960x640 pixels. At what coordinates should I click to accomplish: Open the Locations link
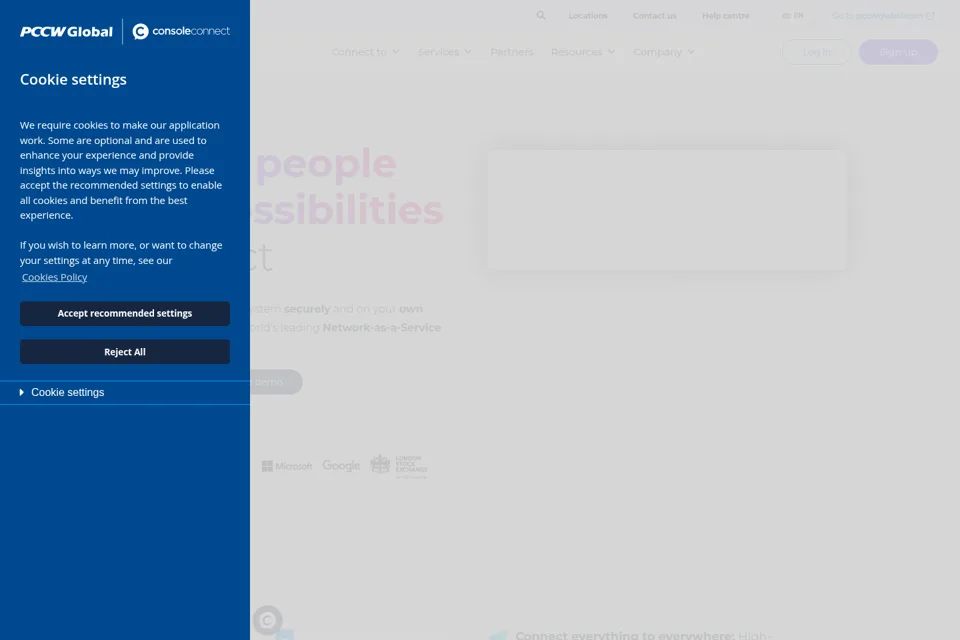(x=588, y=16)
